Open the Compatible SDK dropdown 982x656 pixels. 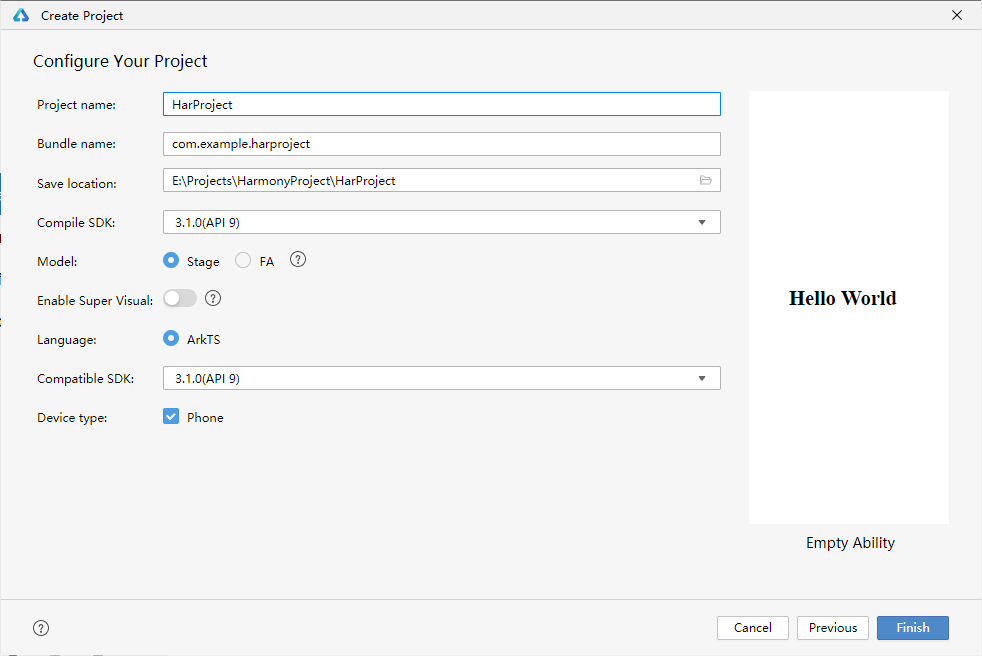click(442, 378)
